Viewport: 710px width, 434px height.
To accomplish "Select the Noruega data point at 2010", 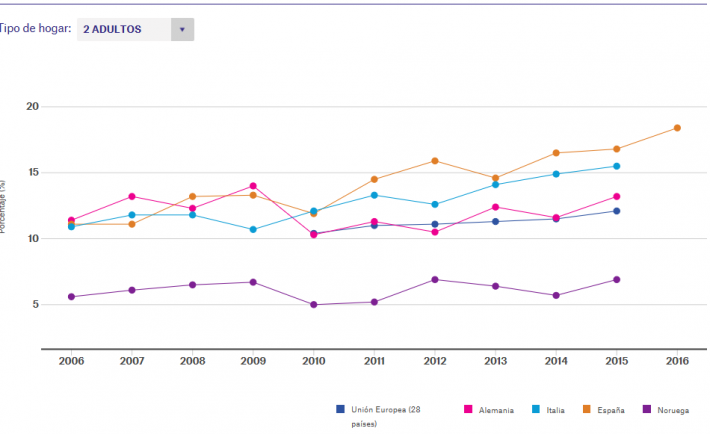I will [314, 305].
